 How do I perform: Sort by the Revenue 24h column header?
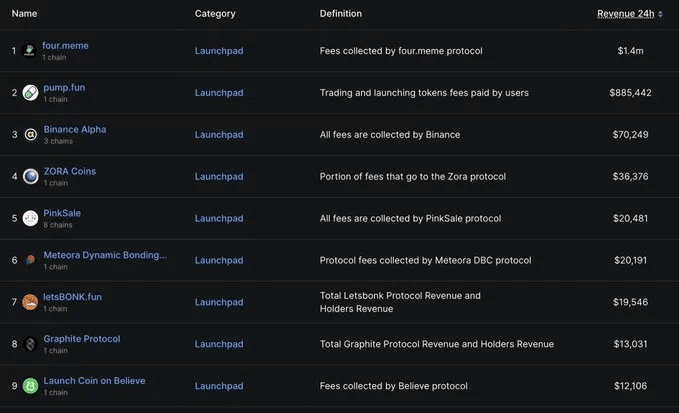click(626, 14)
